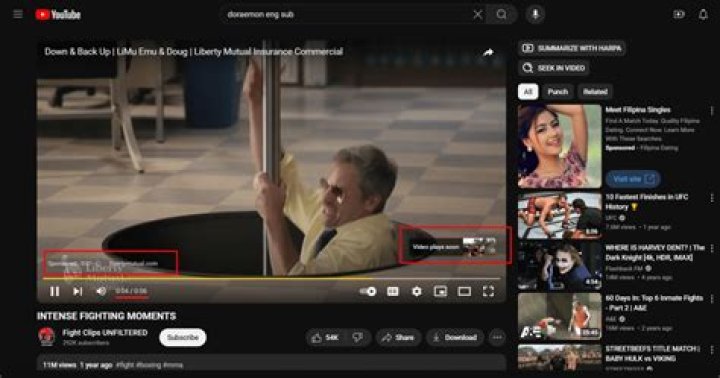Open notifications bell
Screen dimensions: 720x378
(x=703, y=15)
